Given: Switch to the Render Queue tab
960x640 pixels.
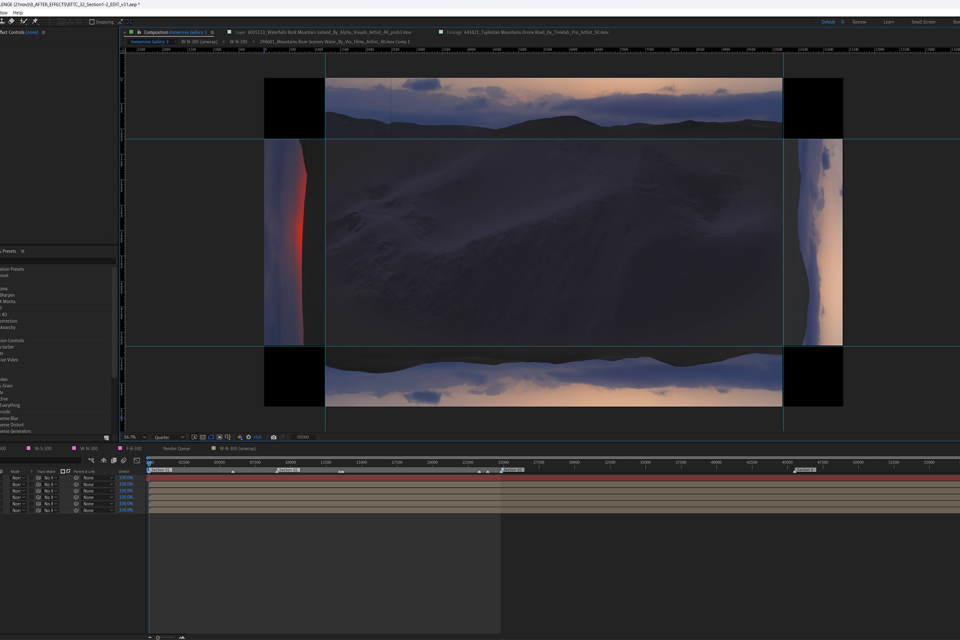Looking at the screenshot, I should pyautogui.click(x=176, y=448).
